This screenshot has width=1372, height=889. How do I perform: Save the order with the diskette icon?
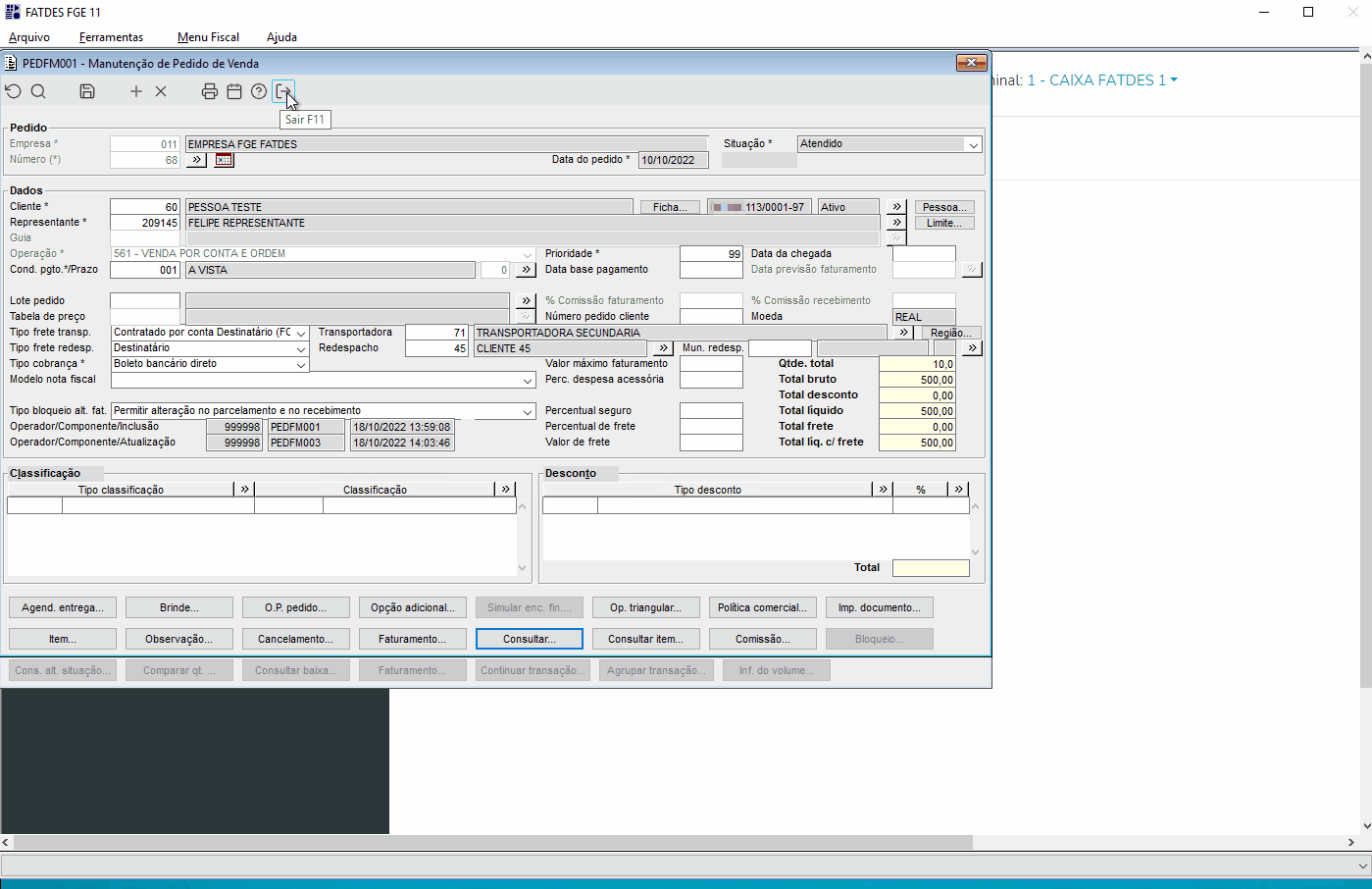coord(87,91)
